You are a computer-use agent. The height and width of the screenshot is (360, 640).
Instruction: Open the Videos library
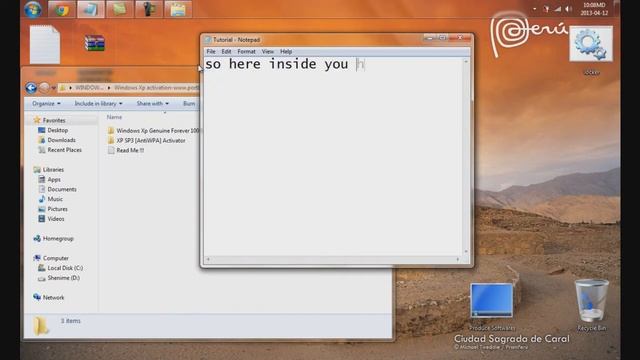pos(56,219)
